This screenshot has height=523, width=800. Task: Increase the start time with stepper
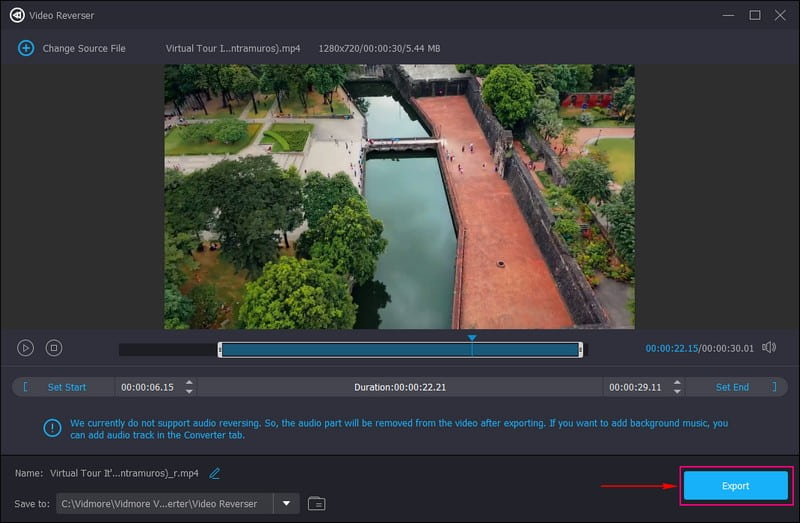pos(190,382)
